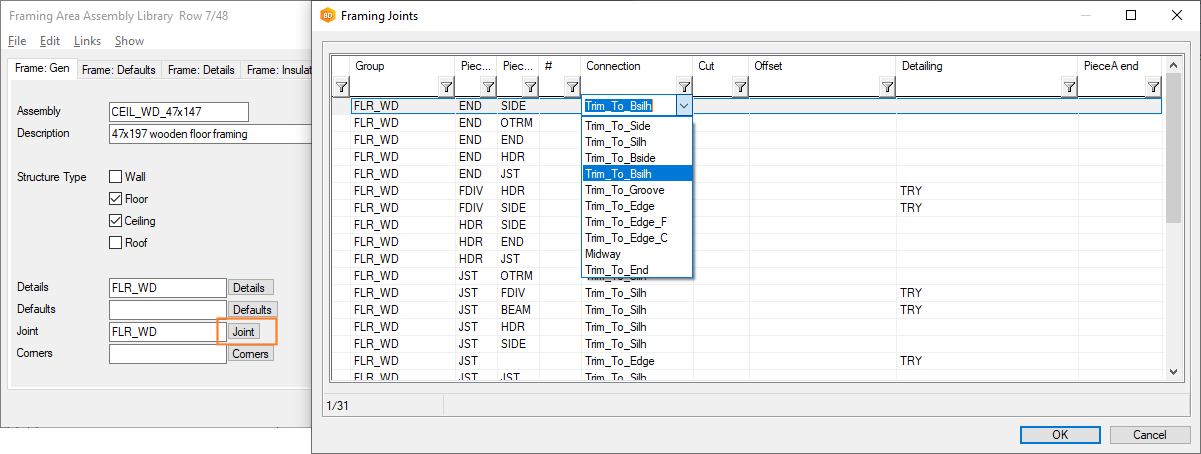
Task: Enable the Wall structure type checkbox
Action: click(x=115, y=177)
